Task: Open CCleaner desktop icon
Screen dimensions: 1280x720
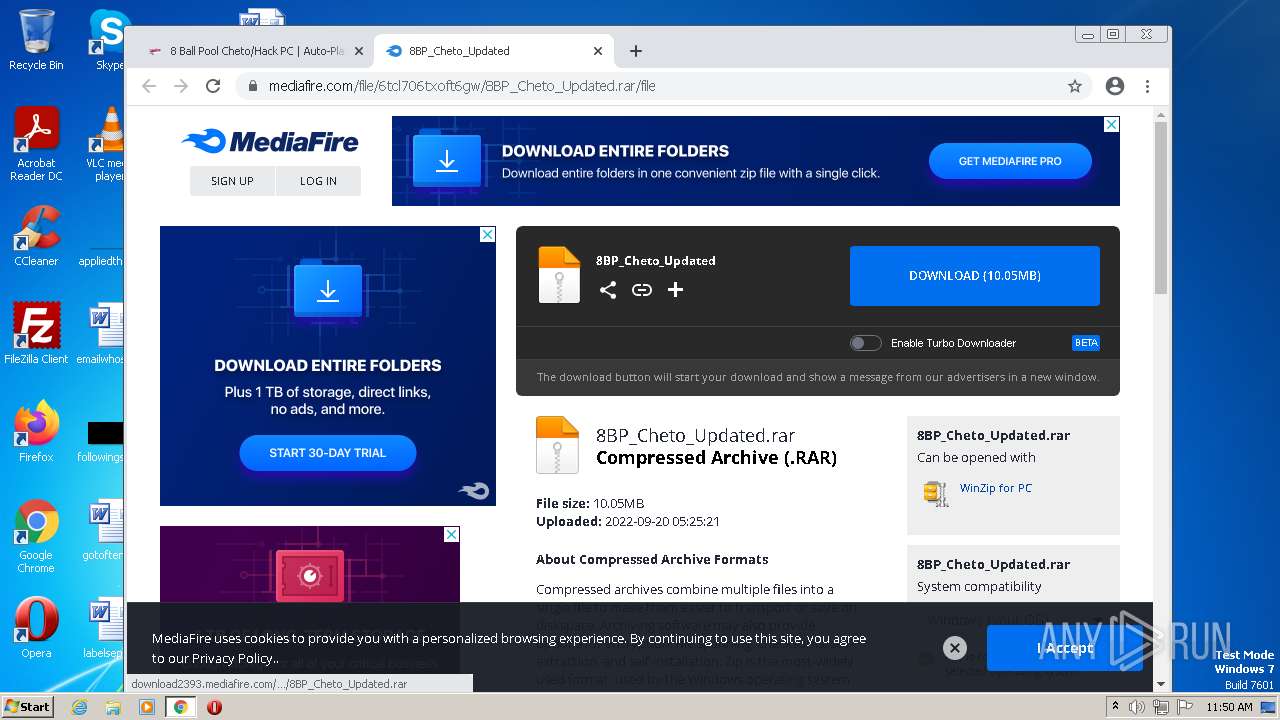Action: pyautogui.click(x=36, y=236)
